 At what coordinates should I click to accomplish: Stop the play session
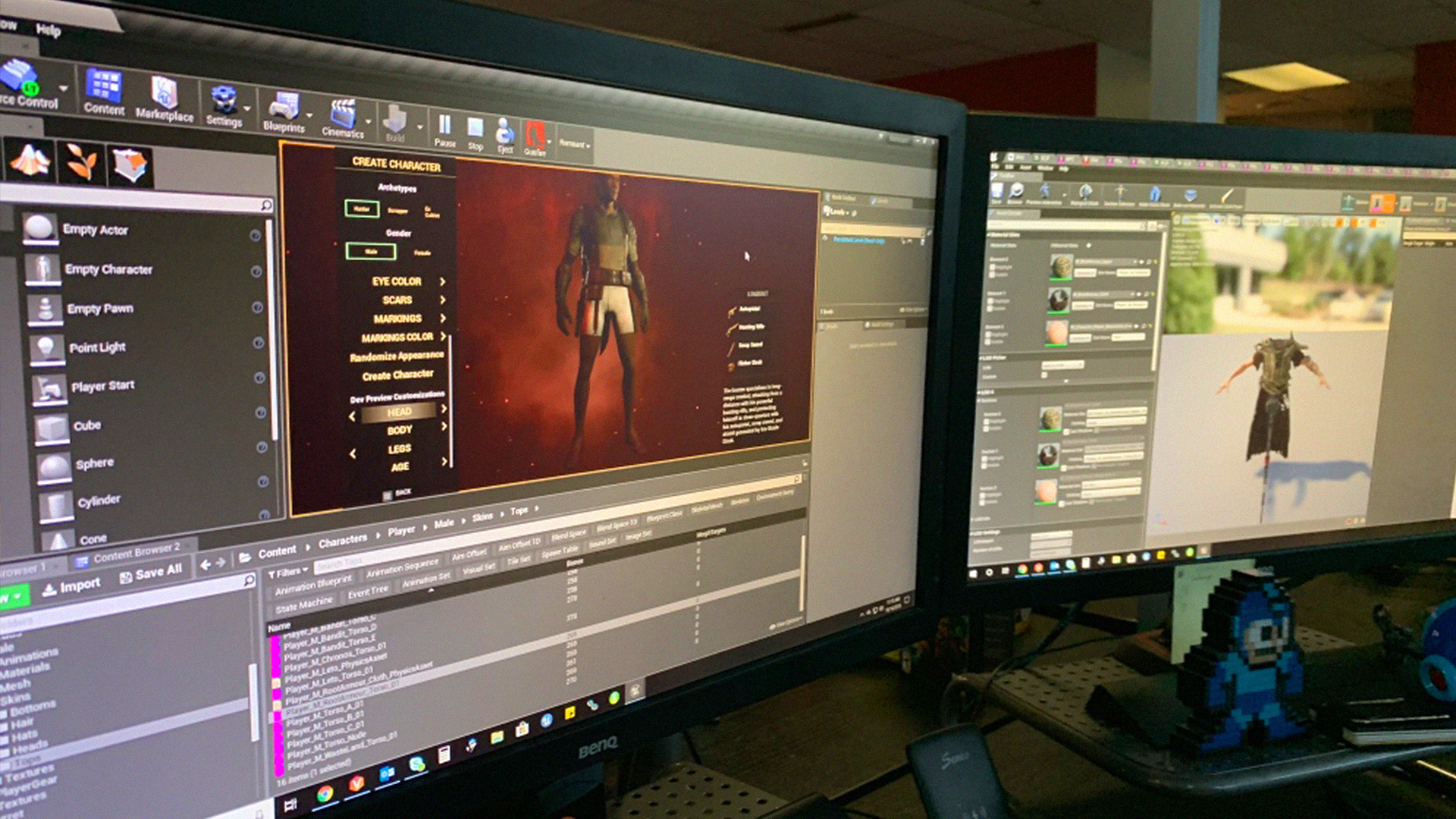pos(475,133)
